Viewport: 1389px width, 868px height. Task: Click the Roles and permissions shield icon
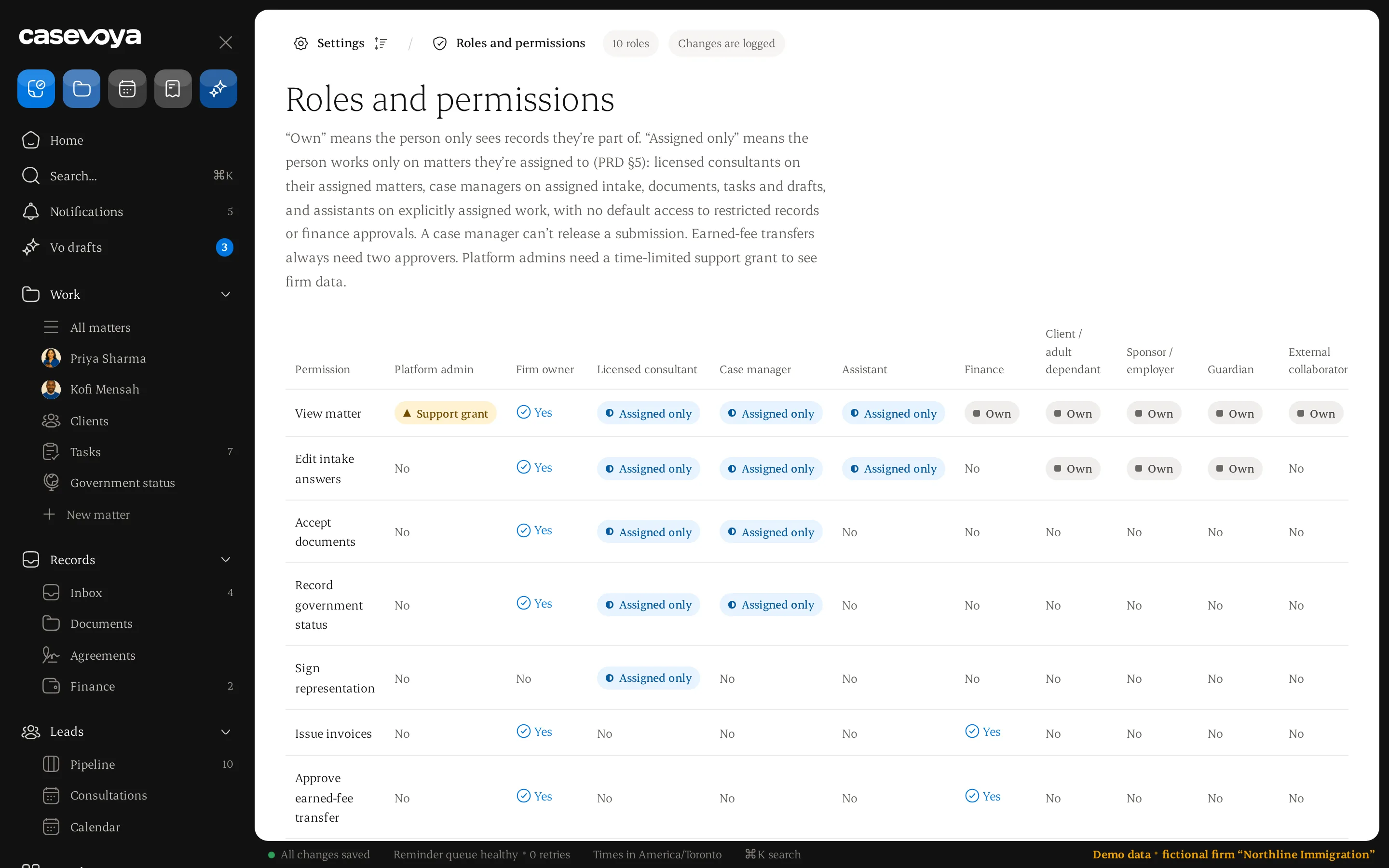pyautogui.click(x=440, y=43)
